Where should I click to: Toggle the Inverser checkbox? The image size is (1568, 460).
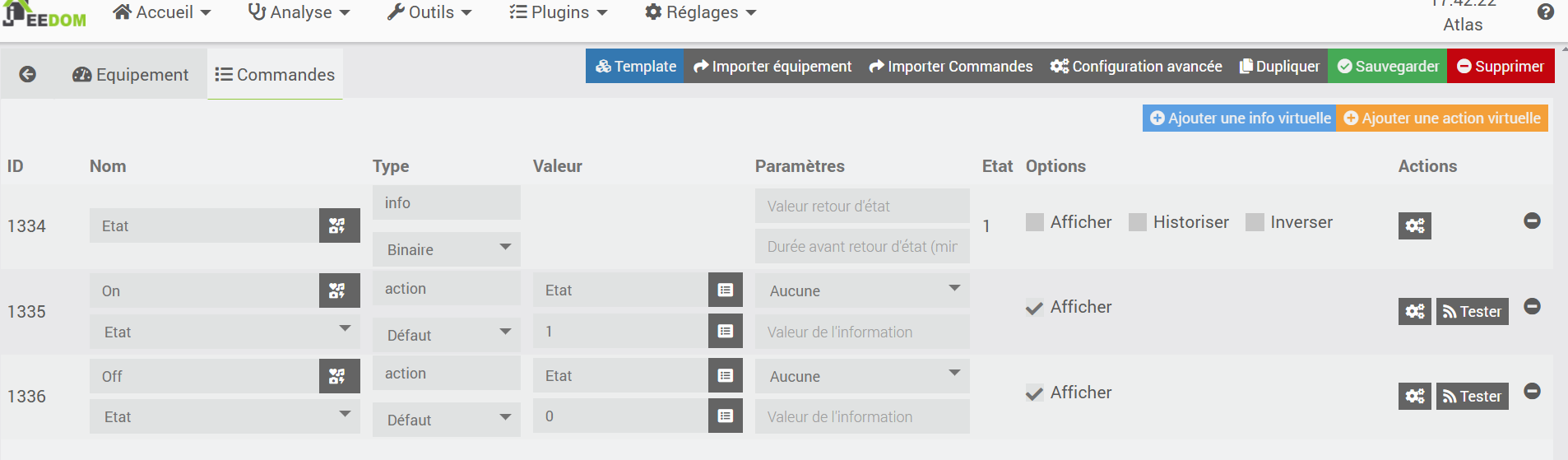pos(1255,222)
